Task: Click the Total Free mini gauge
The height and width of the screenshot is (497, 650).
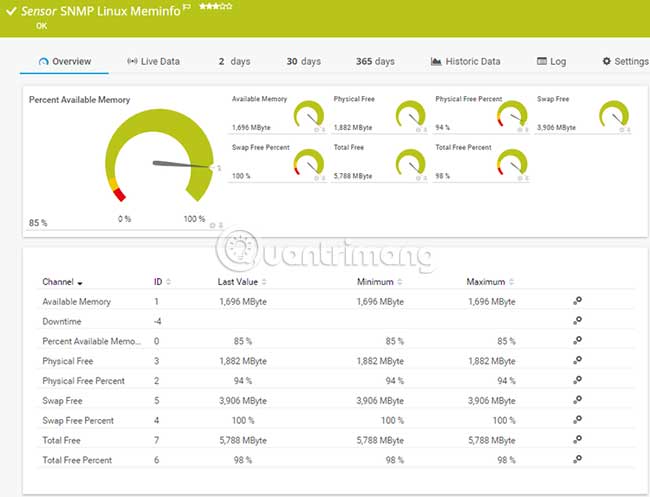Action: pos(410,162)
